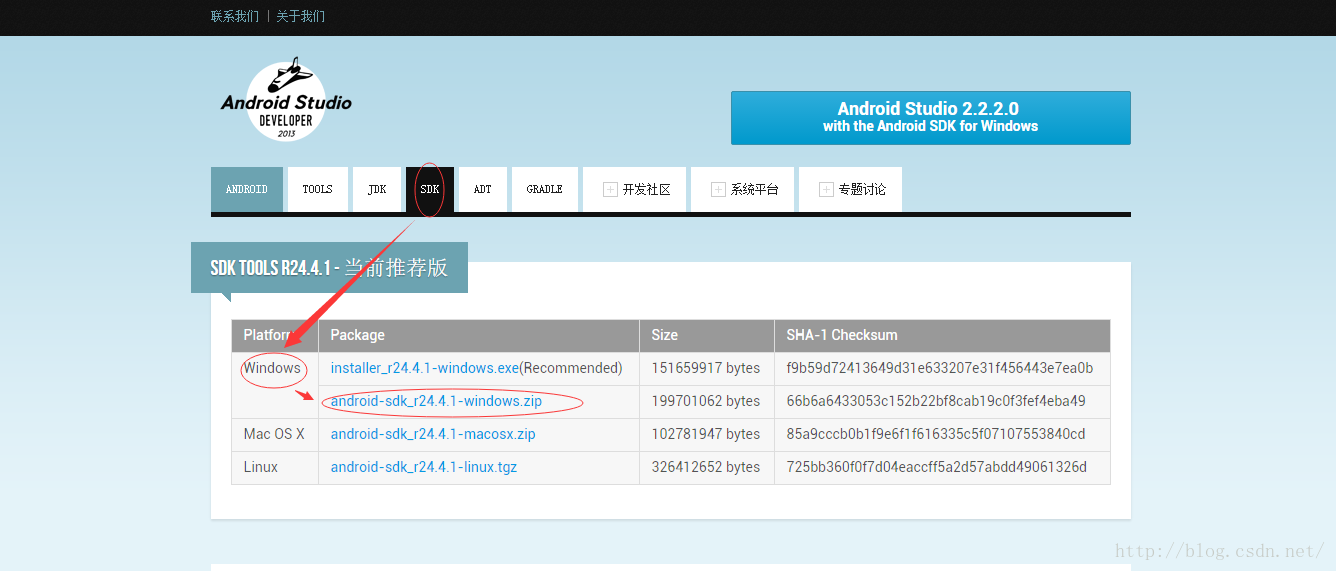
Task: Click the 151659917 bytes size cell
Action: point(707,368)
